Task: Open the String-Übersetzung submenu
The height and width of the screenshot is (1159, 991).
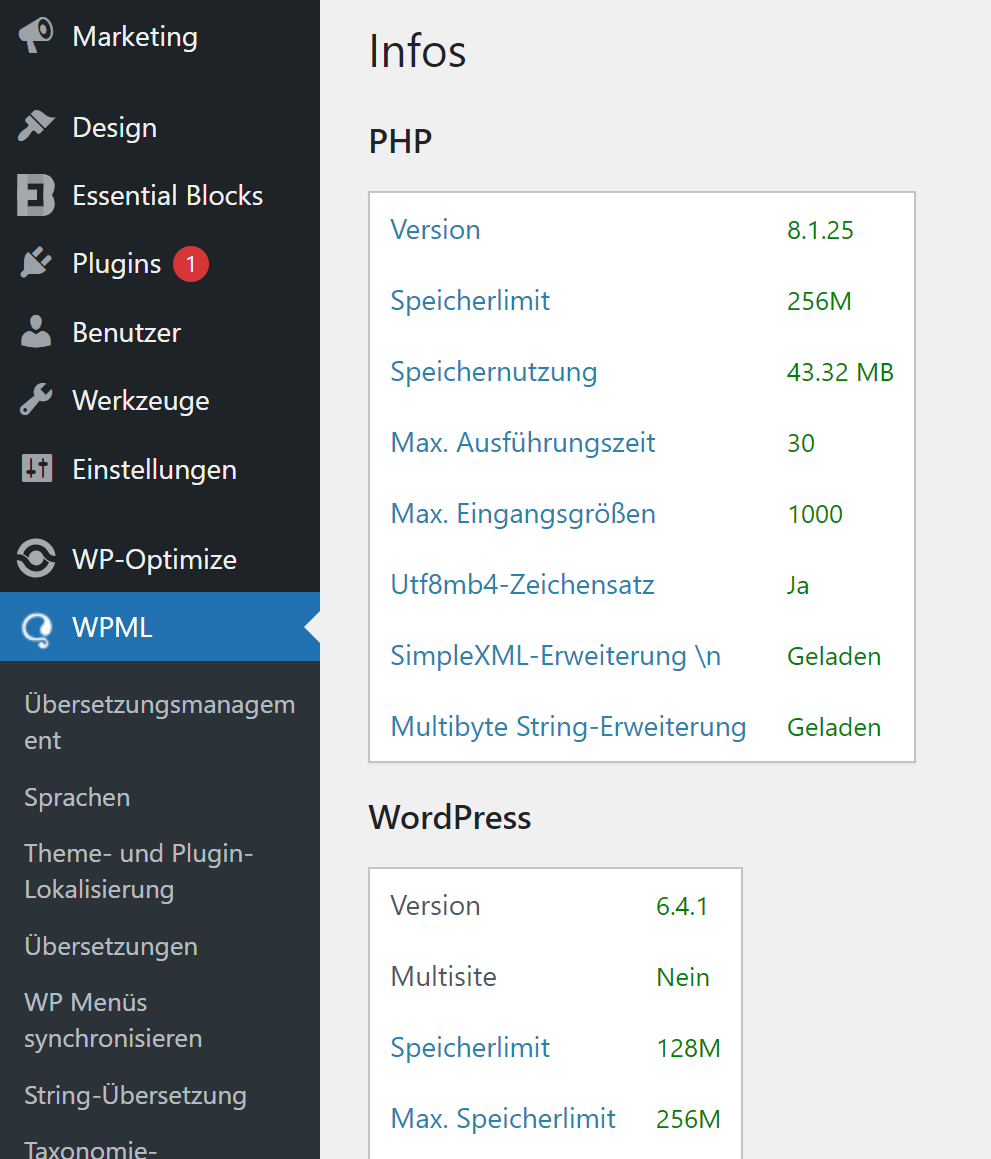Action: (x=135, y=1095)
